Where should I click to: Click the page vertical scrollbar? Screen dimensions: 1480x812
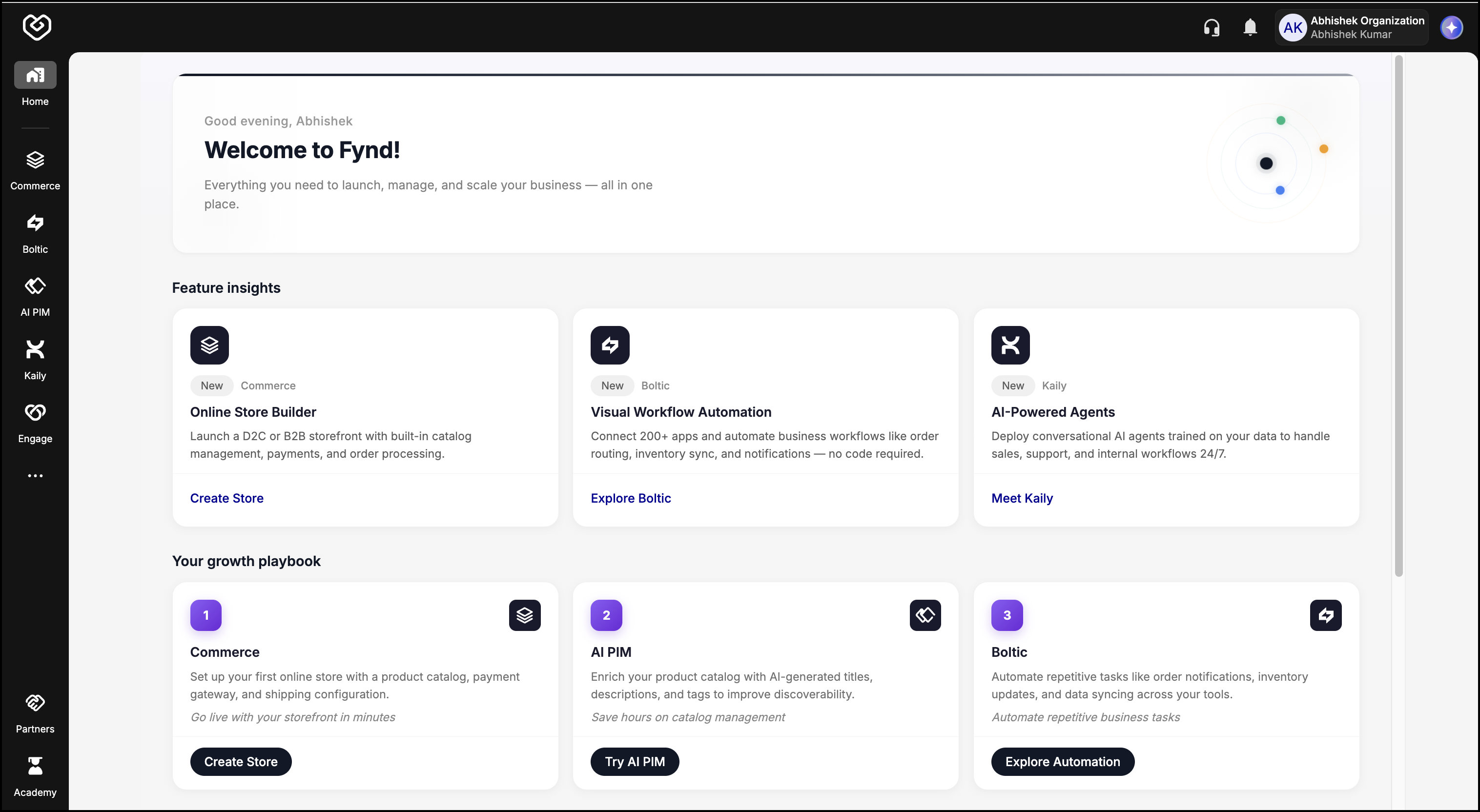(x=1398, y=316)
